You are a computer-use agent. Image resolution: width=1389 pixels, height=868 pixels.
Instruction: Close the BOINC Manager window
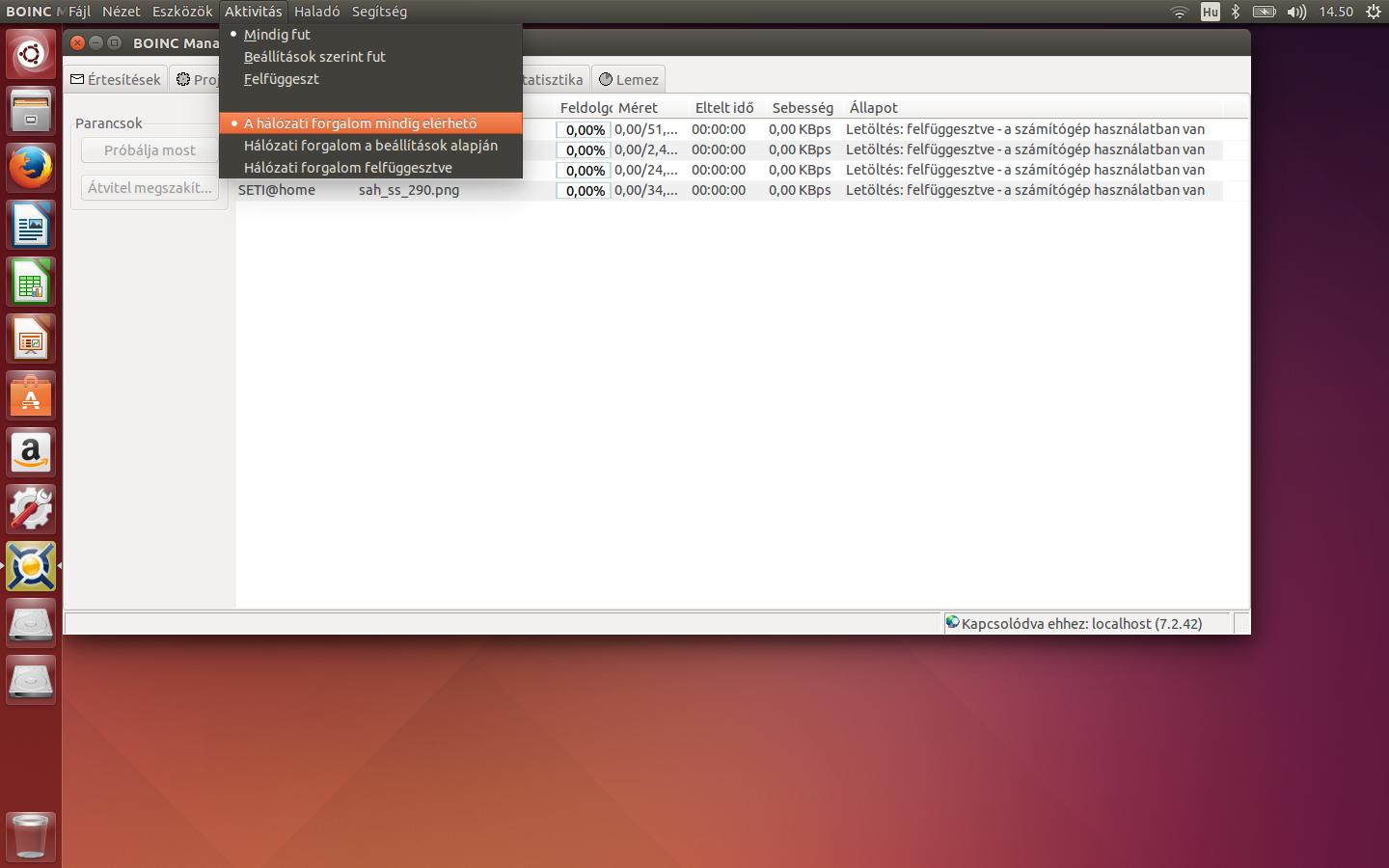[78, 42]
